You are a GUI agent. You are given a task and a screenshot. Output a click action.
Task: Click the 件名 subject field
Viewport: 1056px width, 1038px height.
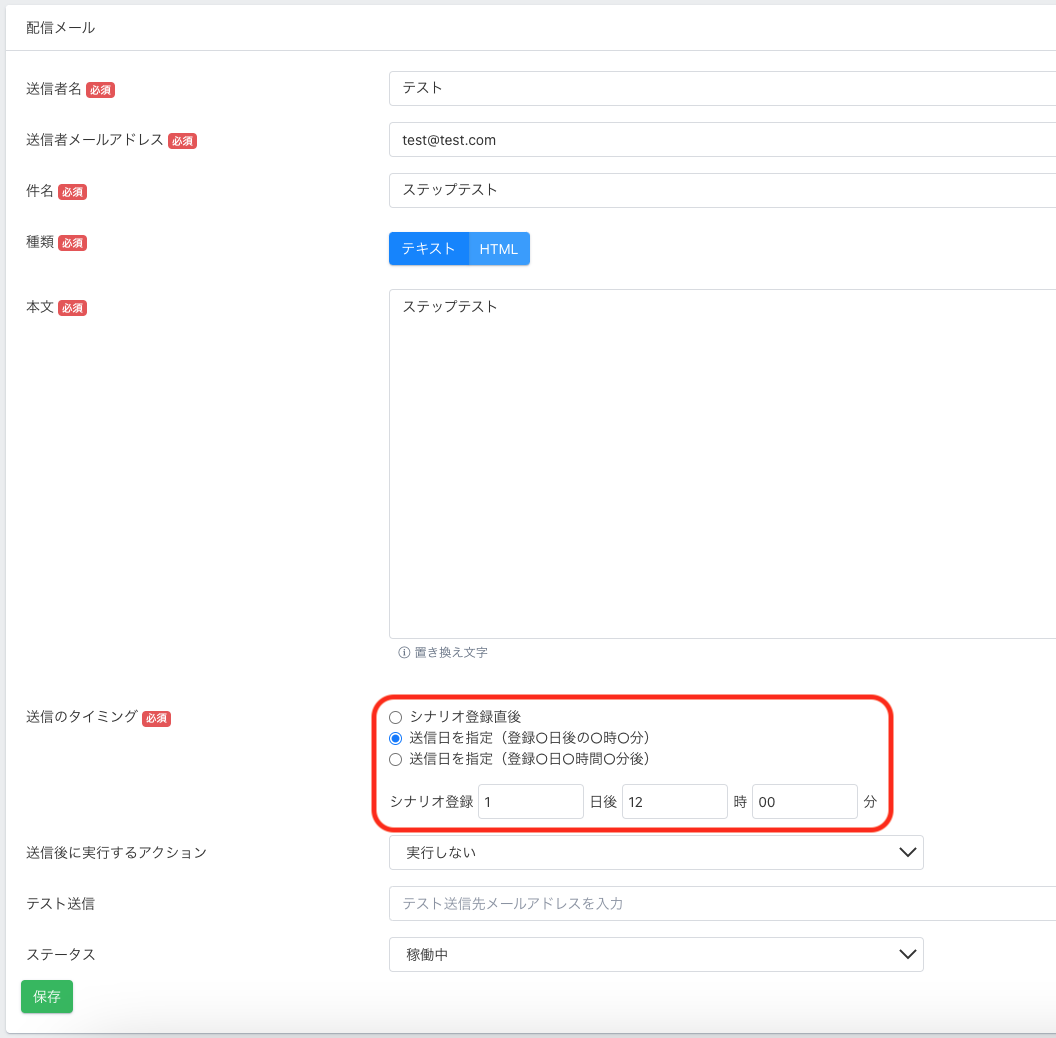pos(720,191)
